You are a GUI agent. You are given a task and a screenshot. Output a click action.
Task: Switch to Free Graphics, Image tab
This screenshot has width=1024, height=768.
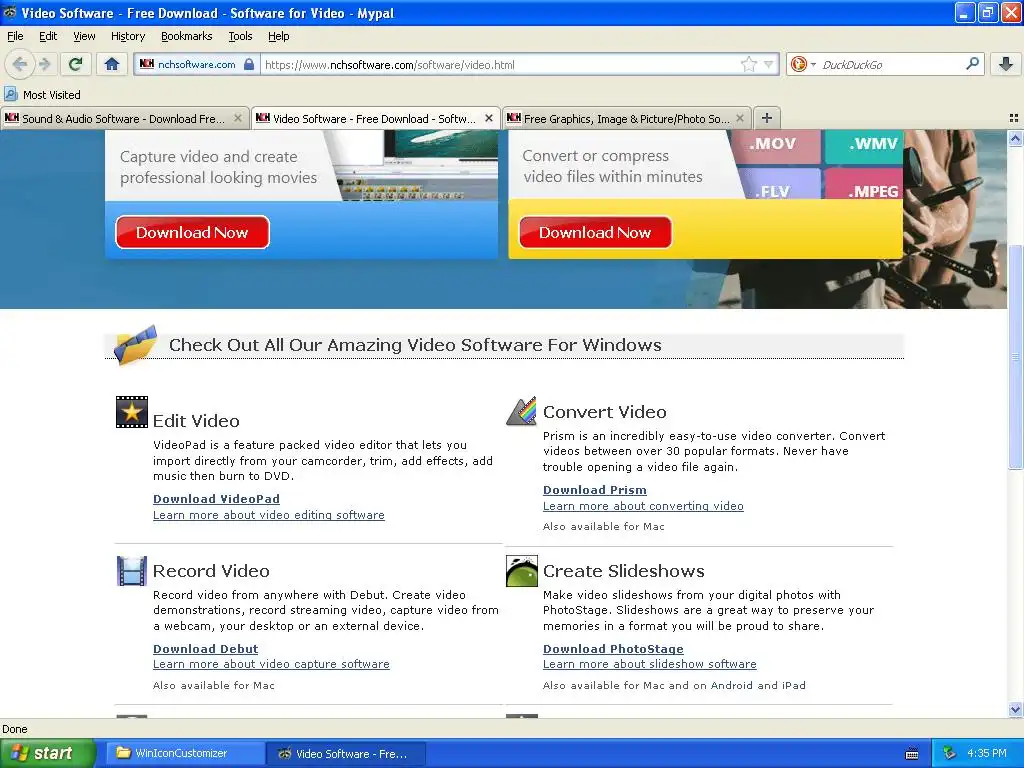pos(627,118)
